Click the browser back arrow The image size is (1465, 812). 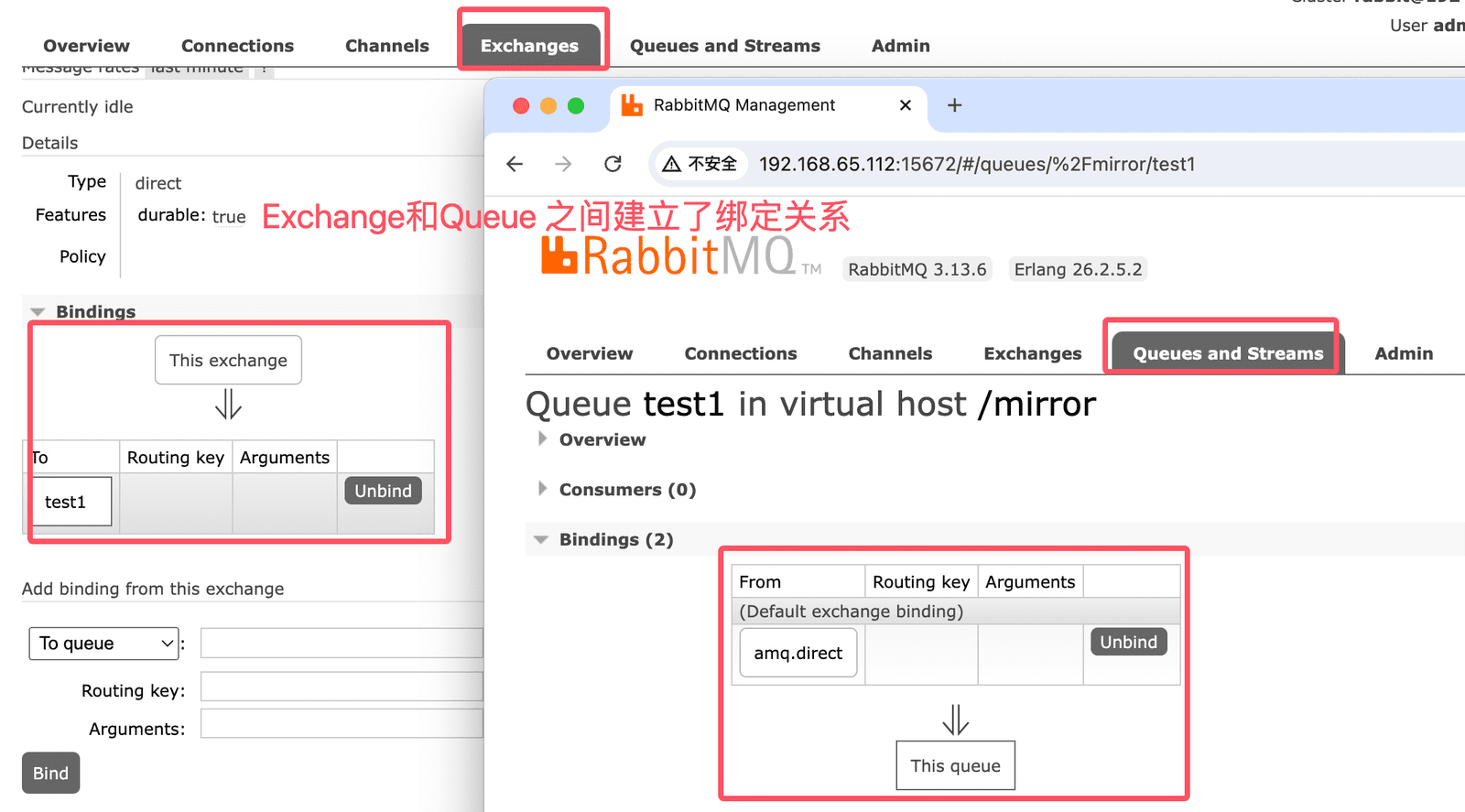(515, 164)
